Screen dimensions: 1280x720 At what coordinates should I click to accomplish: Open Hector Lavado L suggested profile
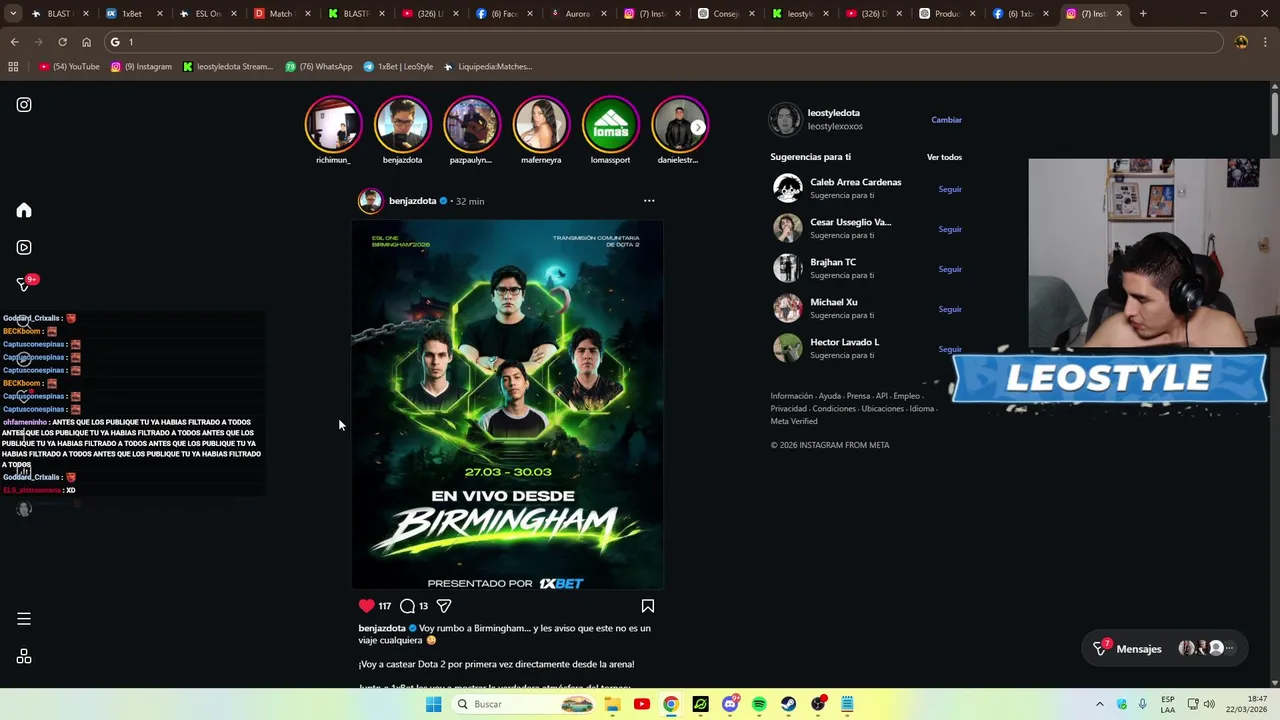844,342
